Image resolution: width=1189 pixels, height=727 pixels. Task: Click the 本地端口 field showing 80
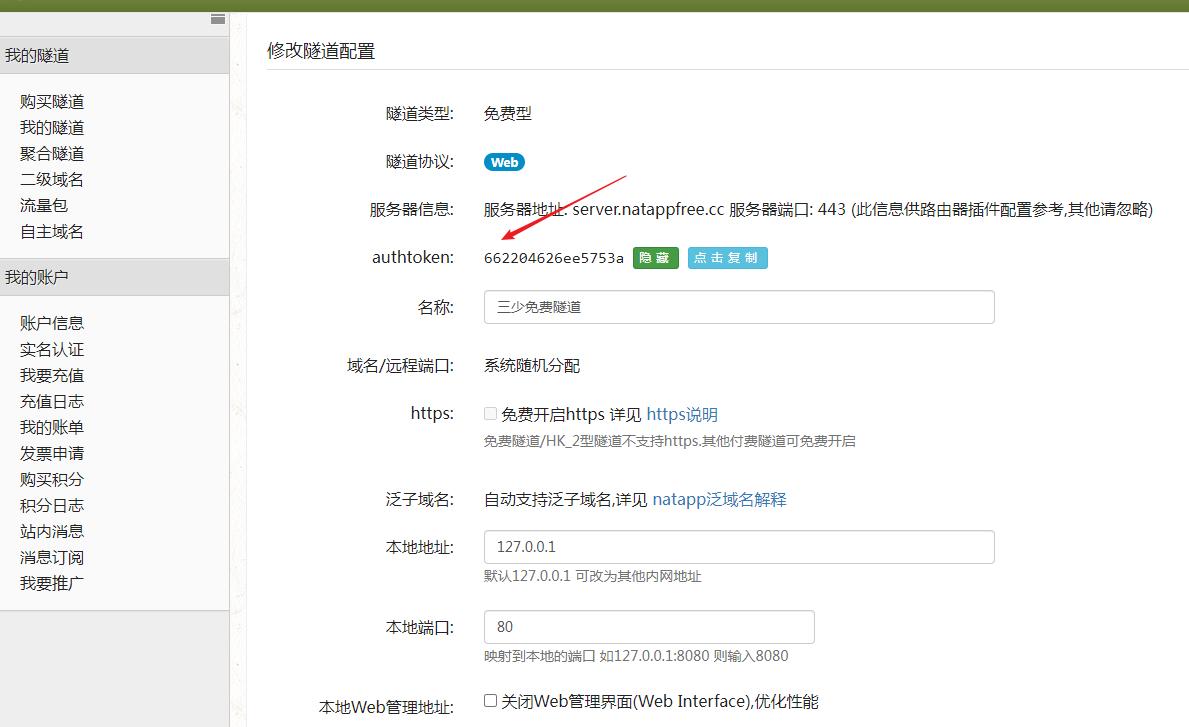648,626
